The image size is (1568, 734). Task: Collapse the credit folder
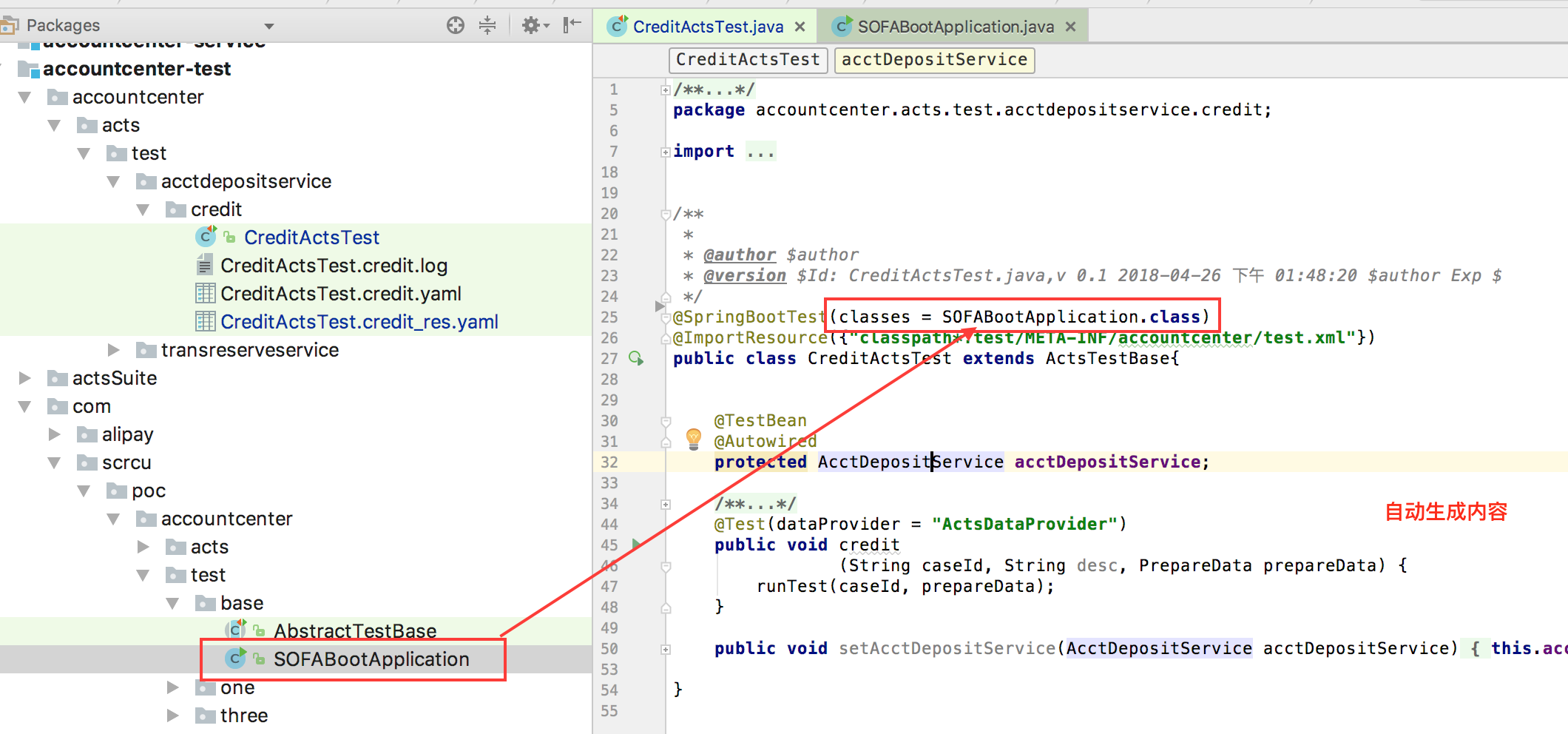point(143,210)
